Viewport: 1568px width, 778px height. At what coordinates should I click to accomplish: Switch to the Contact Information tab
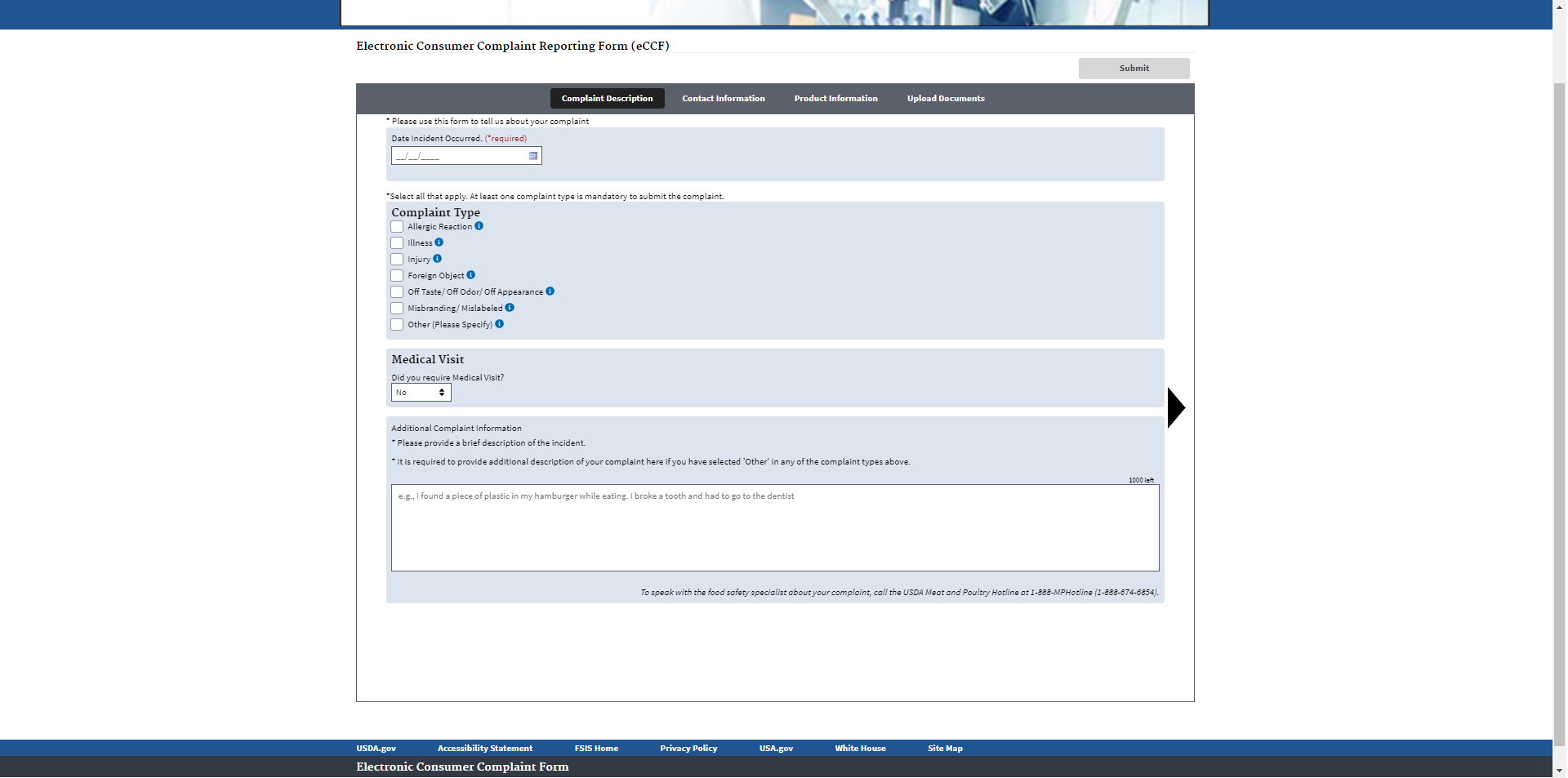[724, 99]
